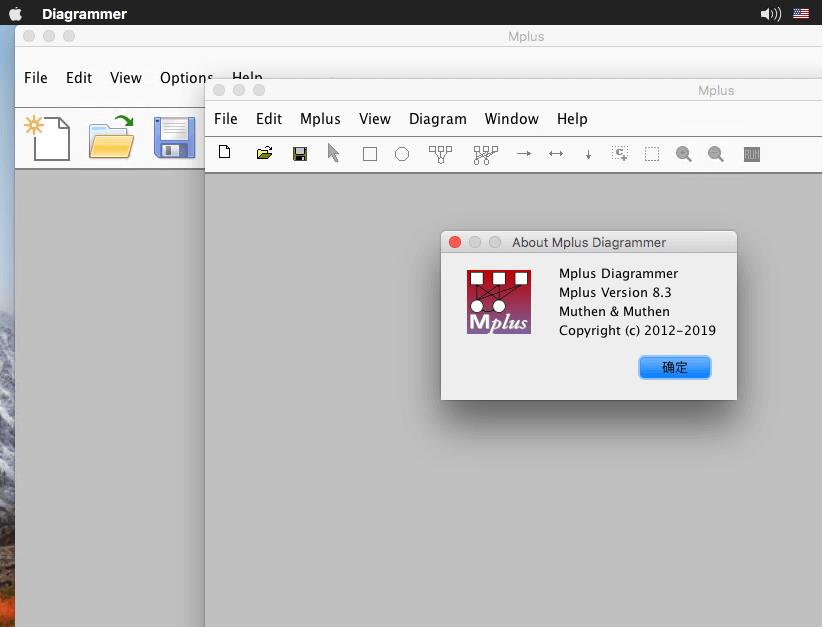823x627 pixels.
Task: Select the dashed rectangle selection tool
Action: [x=652, y=154]
